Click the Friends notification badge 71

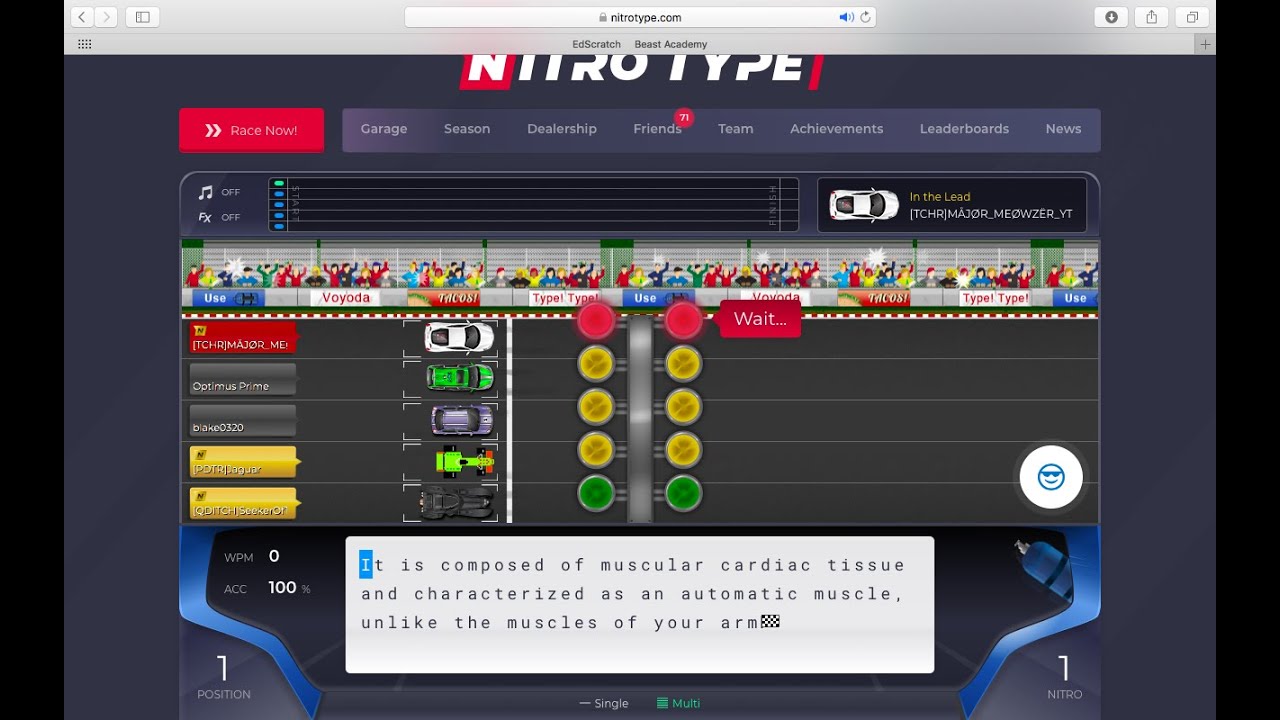[x=684, y=118]
